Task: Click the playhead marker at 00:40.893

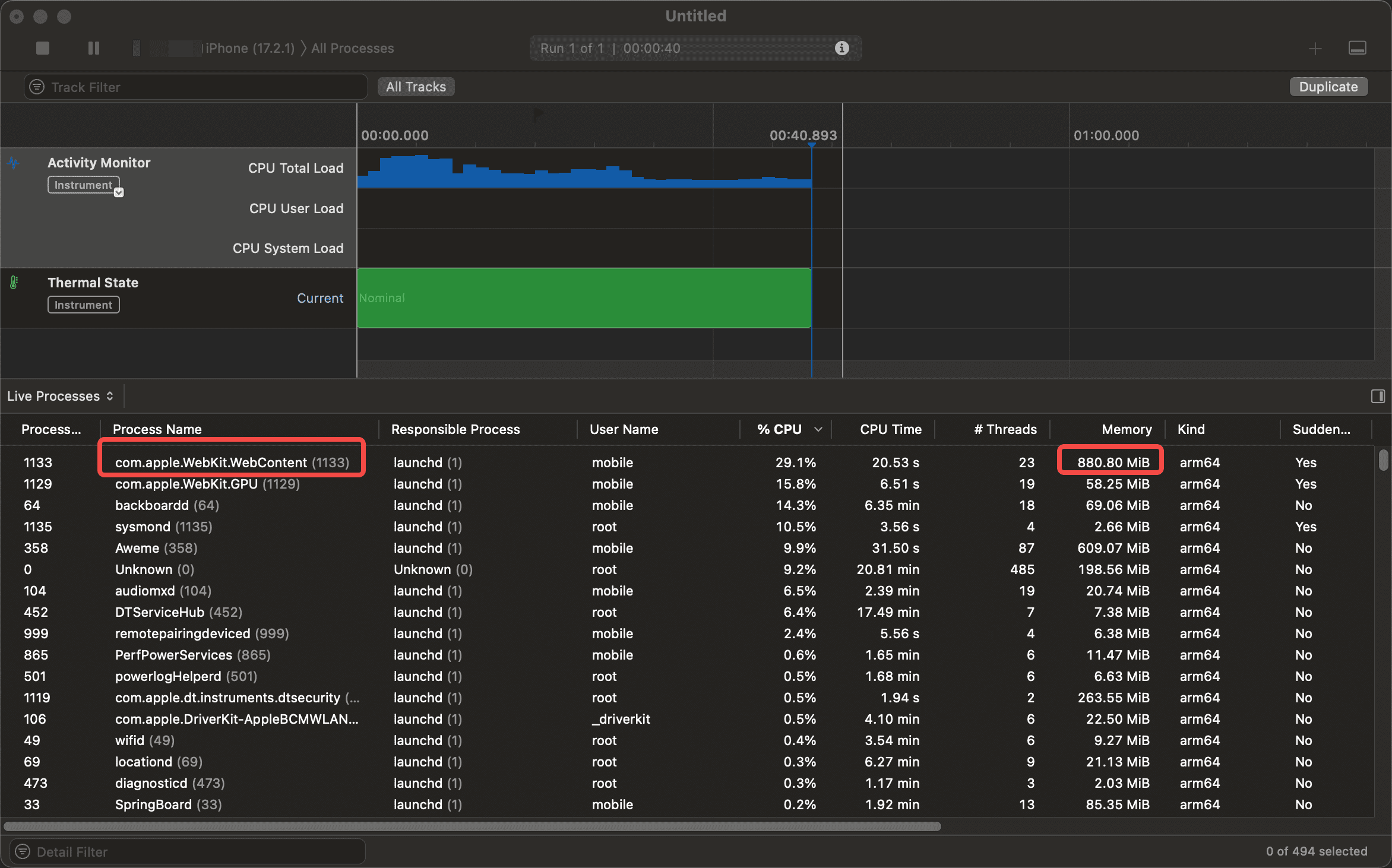Action: tap(811, 145)
